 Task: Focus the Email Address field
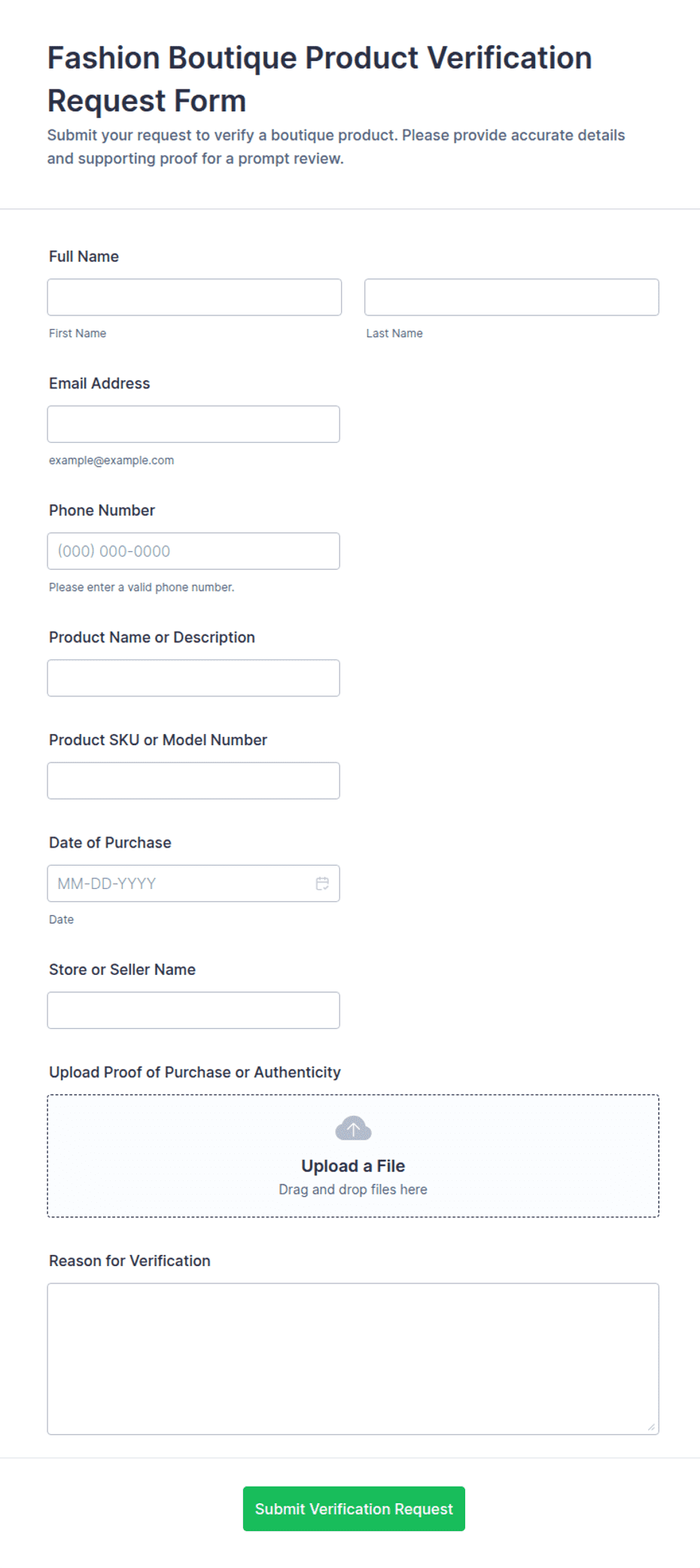(193, 425)
